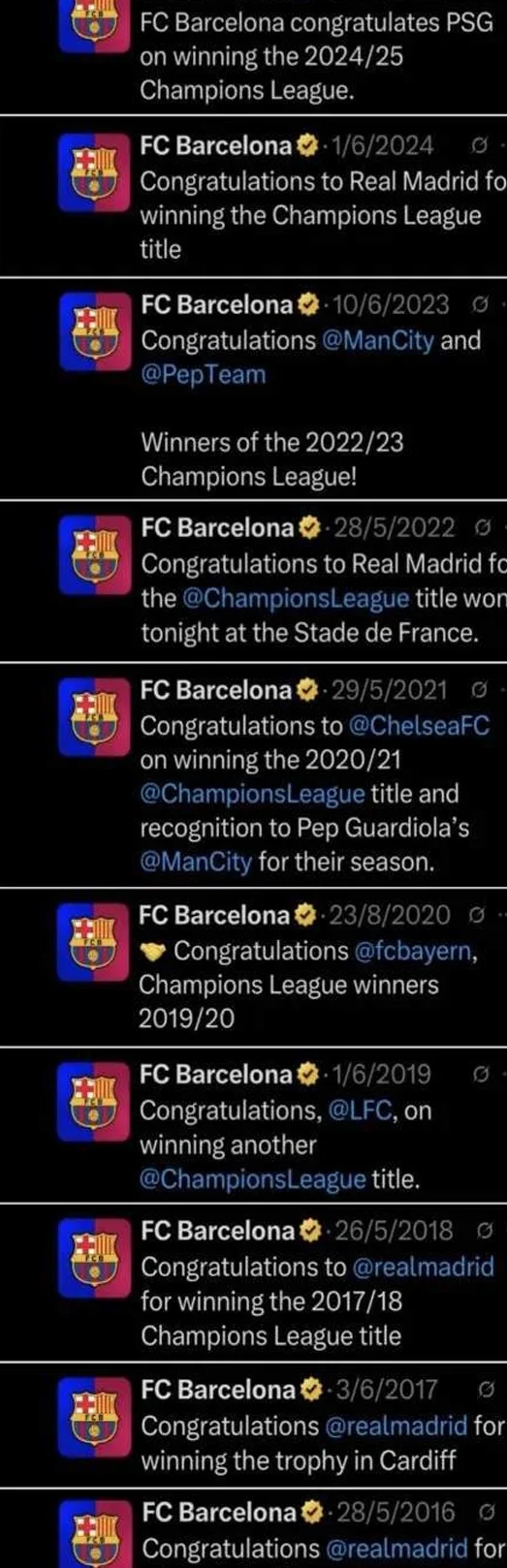Click the Grok icon on the 26/5/2018 tweet

pos(484,1232)
